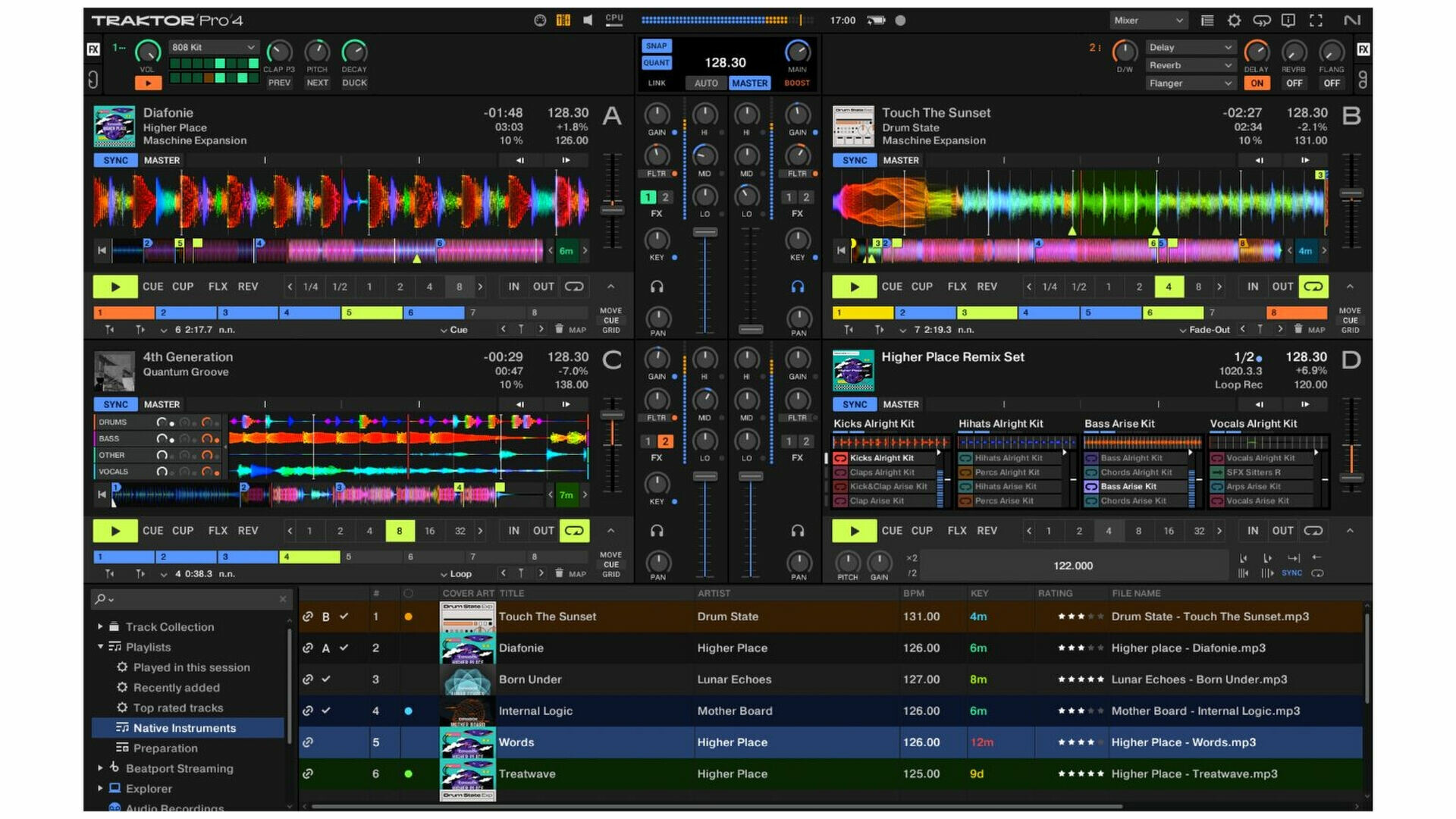
Task: Click preview icon in Words track row
Action: (x=308, y=742)
